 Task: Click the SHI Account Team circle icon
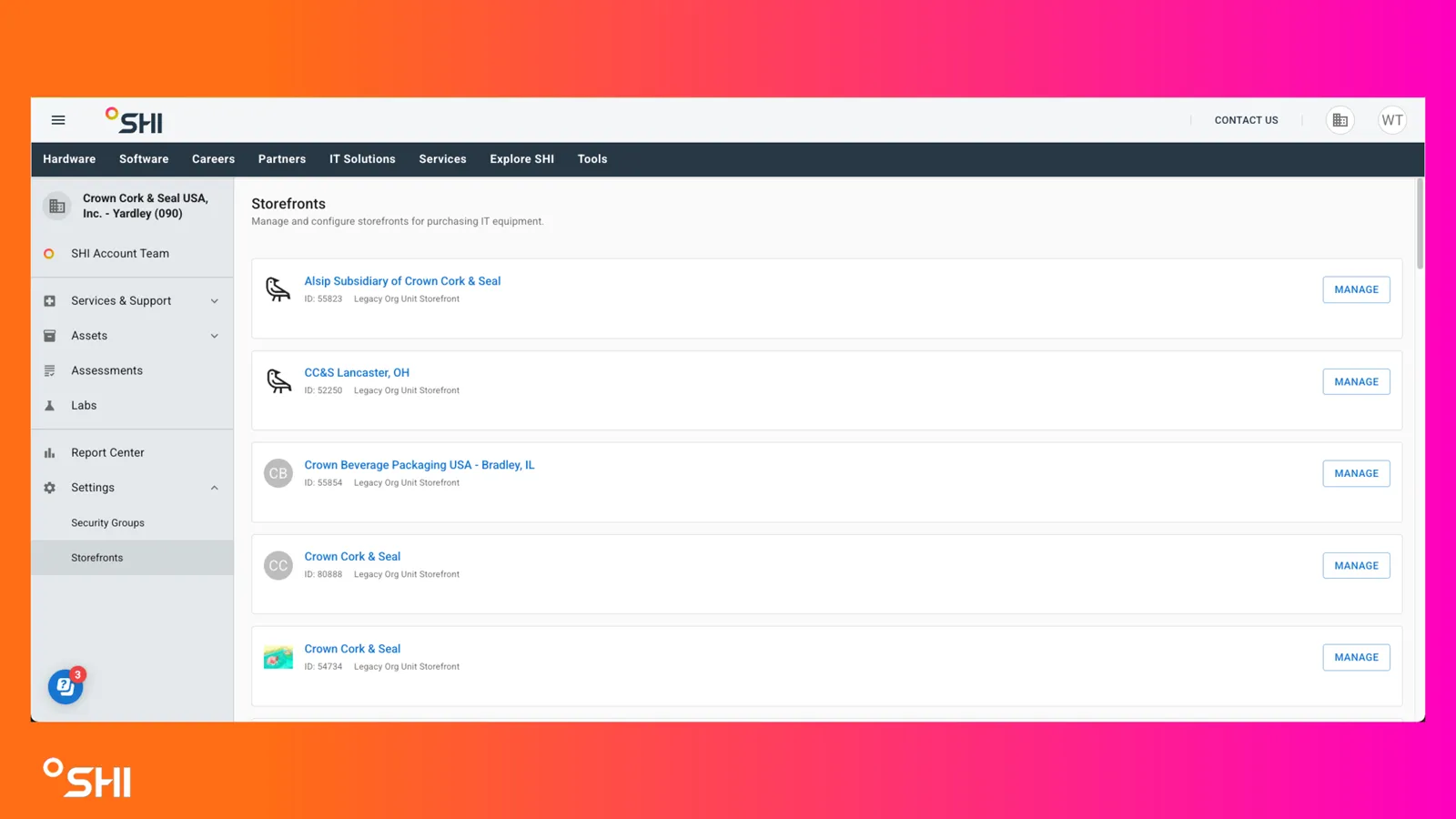[49, 254]
